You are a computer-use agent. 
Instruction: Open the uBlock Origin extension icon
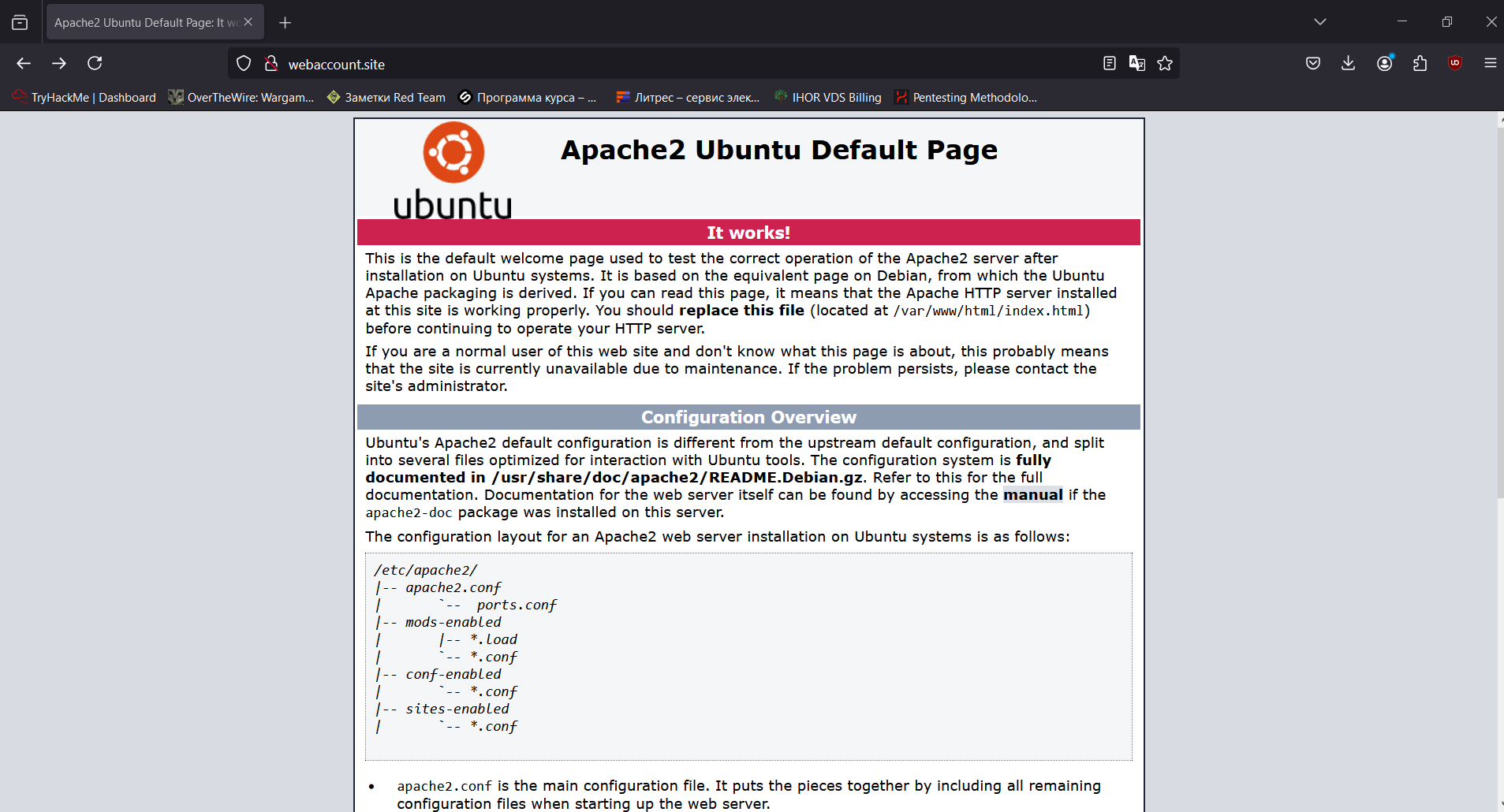click(1456, 63)
